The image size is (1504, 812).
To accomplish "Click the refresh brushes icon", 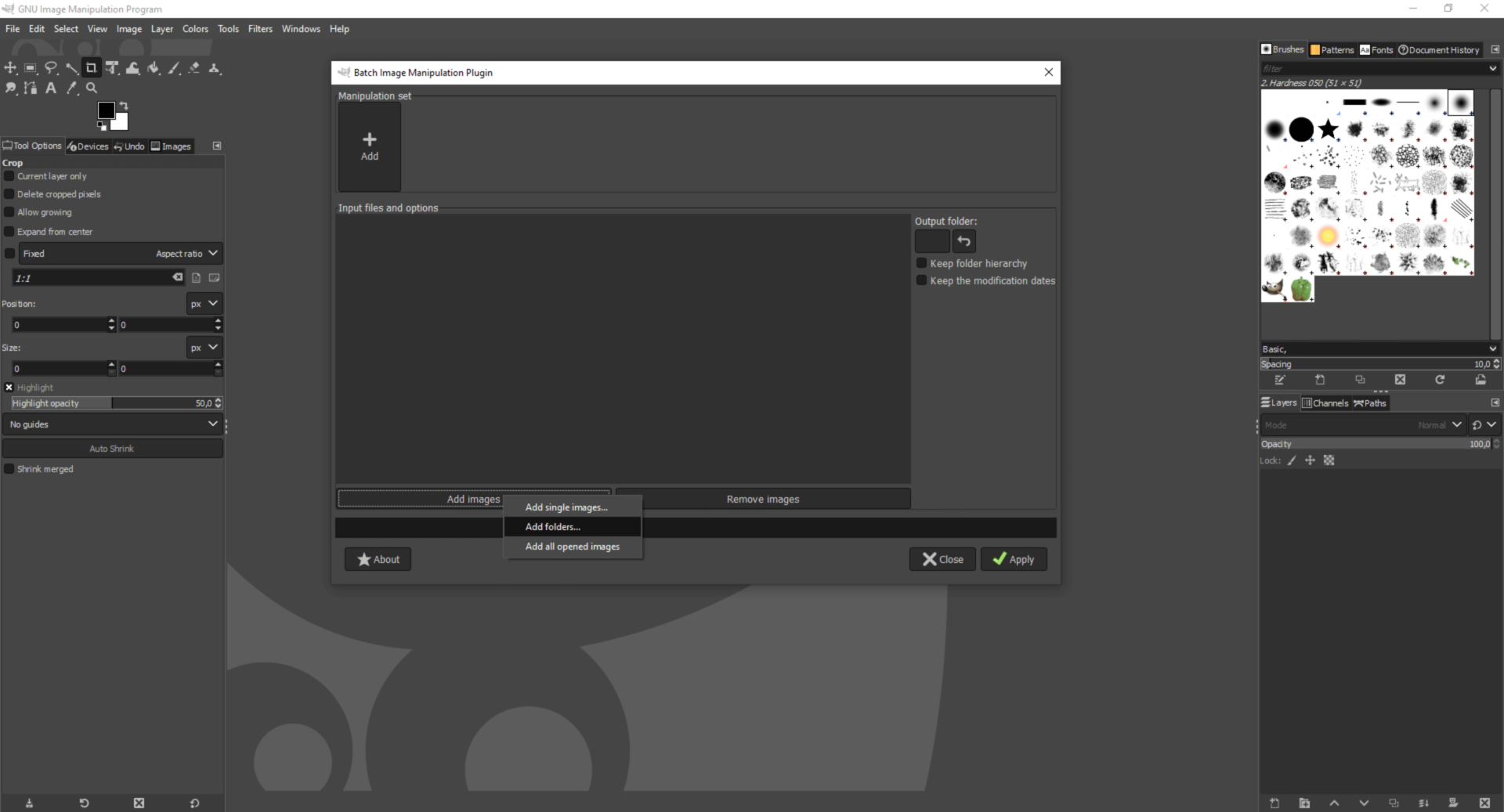I will coord(1440,380).
